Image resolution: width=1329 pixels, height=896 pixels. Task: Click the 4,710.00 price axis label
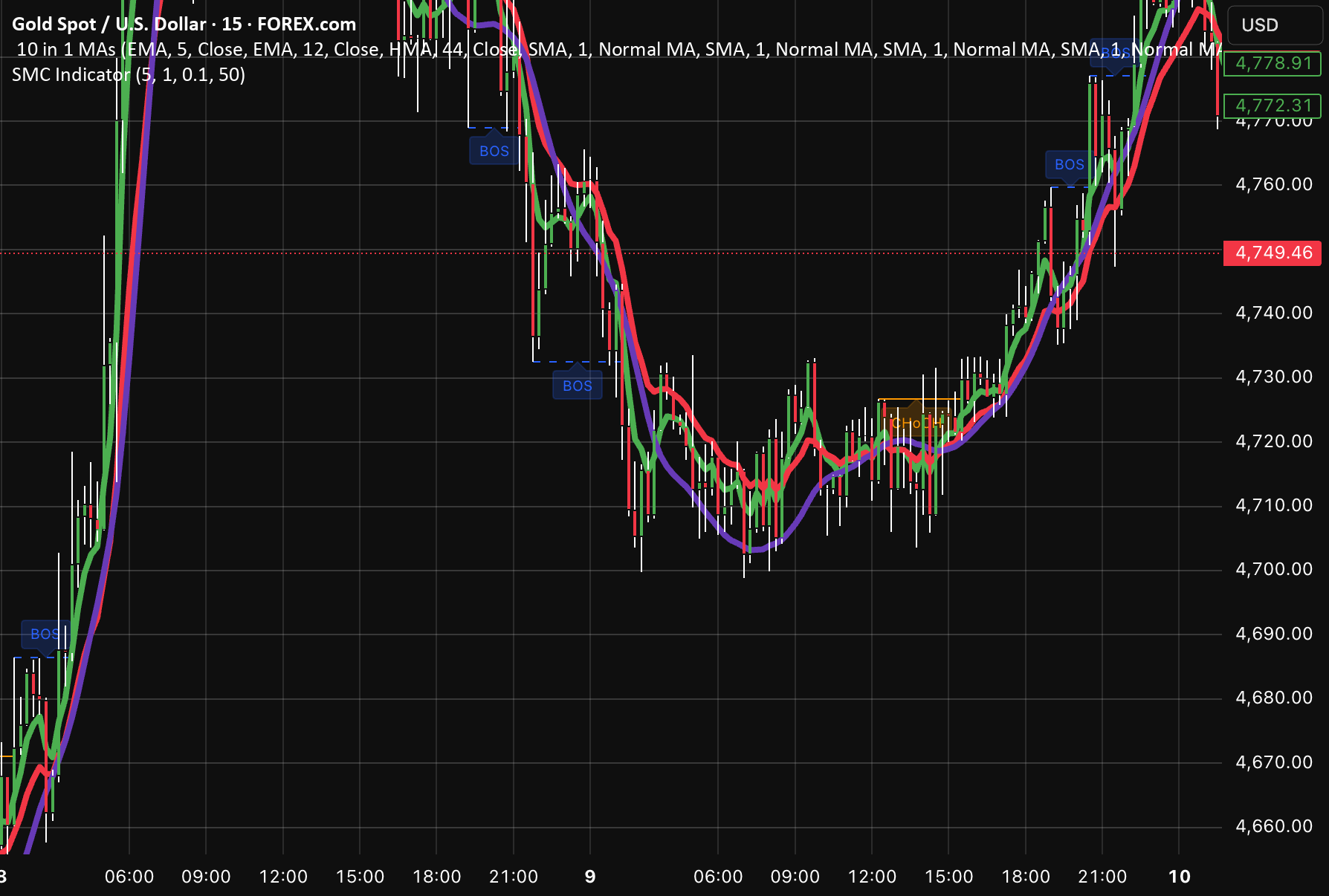tap(1274, 505)
